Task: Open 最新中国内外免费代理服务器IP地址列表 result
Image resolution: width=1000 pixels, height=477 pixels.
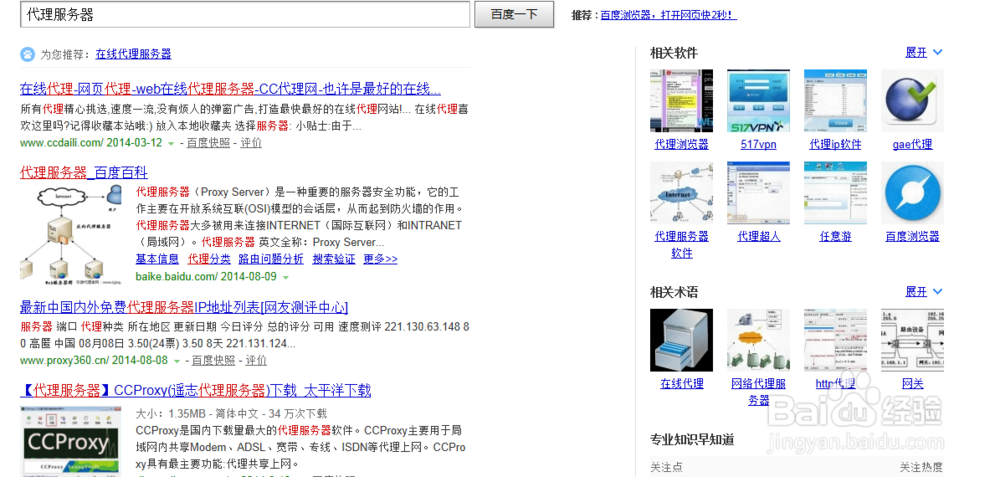Action: coord(184,307)
